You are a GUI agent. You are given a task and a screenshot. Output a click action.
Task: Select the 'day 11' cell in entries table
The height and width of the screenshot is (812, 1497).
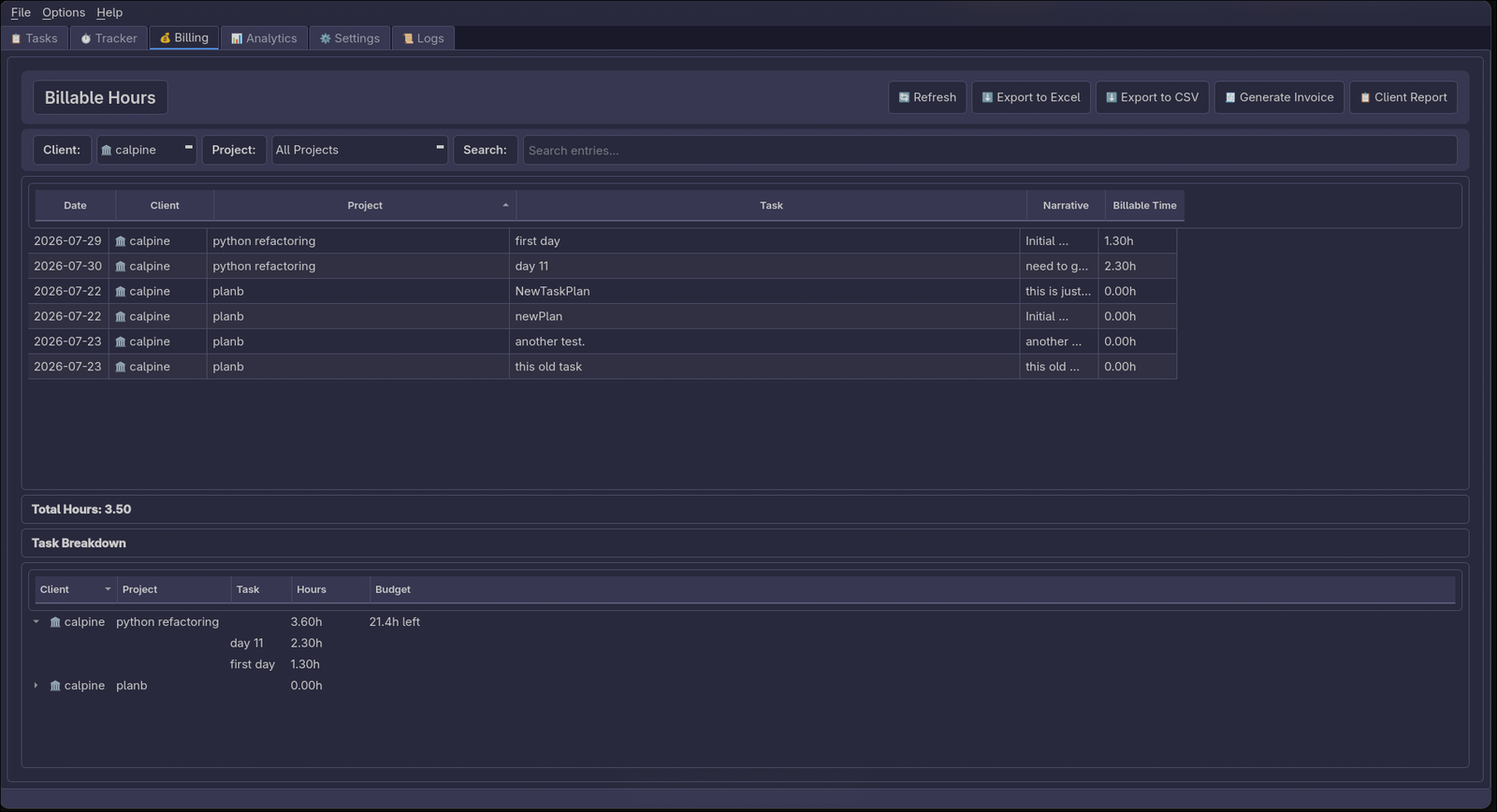pyautogui.click(x=764, y=267)
